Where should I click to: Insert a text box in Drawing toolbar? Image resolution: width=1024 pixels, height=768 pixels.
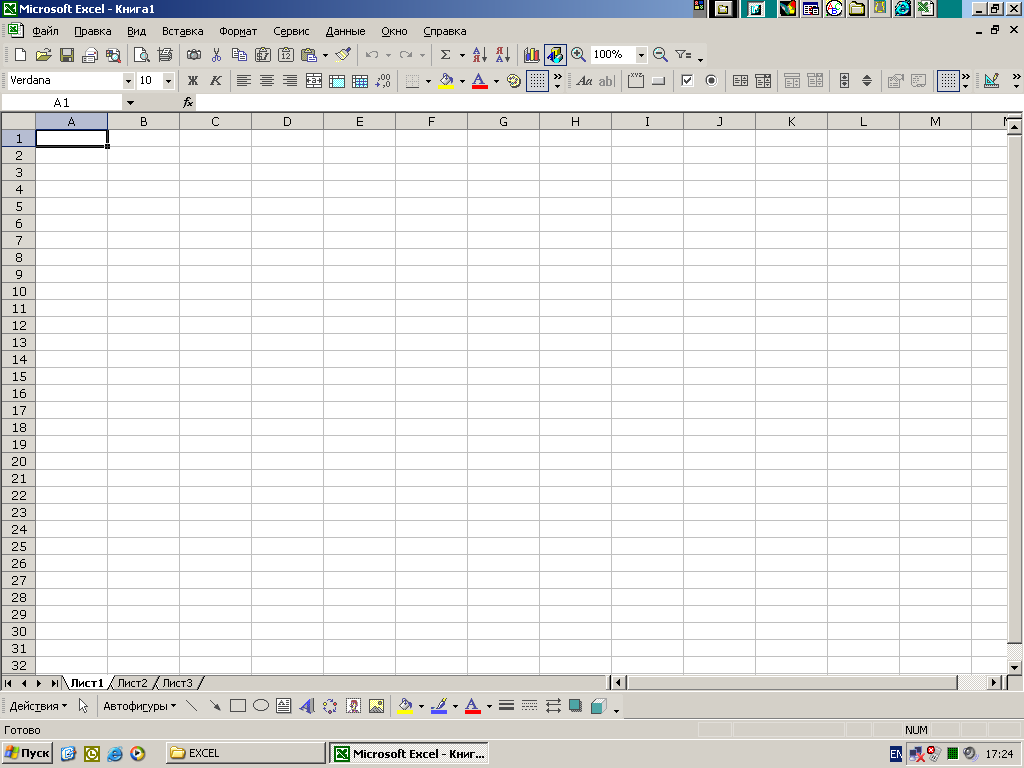283,706
